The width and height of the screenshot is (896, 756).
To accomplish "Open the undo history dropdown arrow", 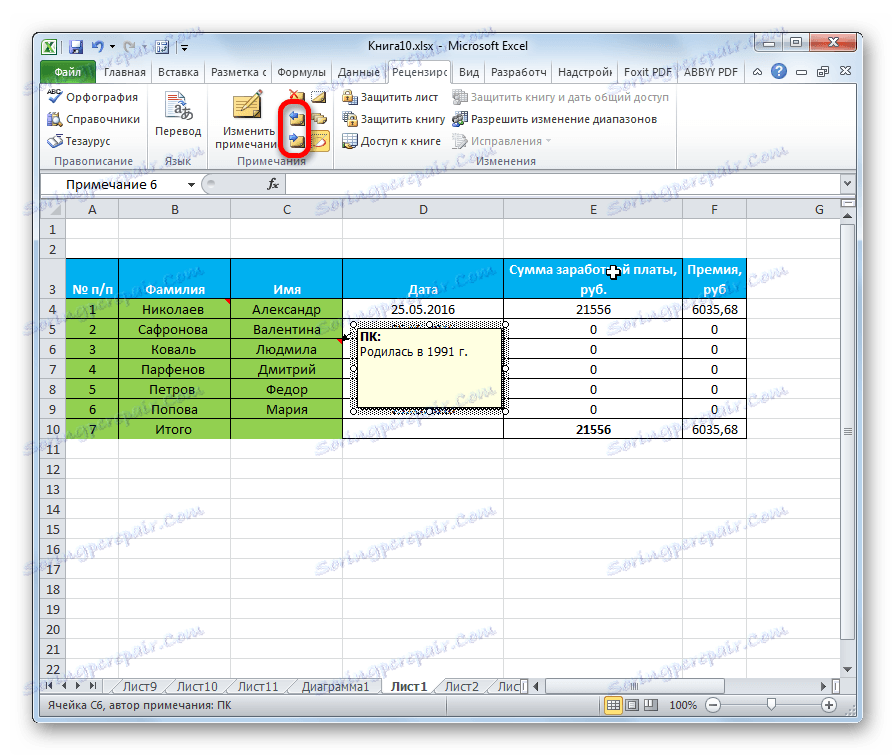I will 112,47.
